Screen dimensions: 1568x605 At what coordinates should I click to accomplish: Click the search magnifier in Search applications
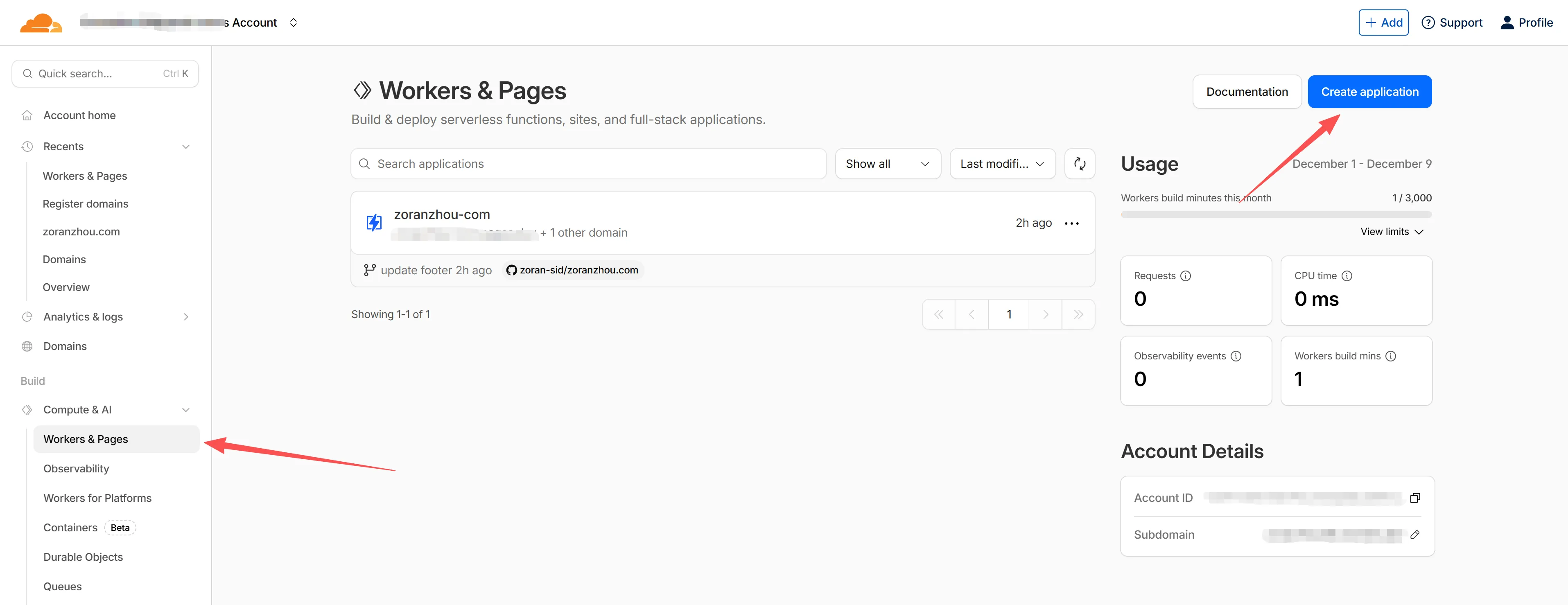(x=365, y=164)
